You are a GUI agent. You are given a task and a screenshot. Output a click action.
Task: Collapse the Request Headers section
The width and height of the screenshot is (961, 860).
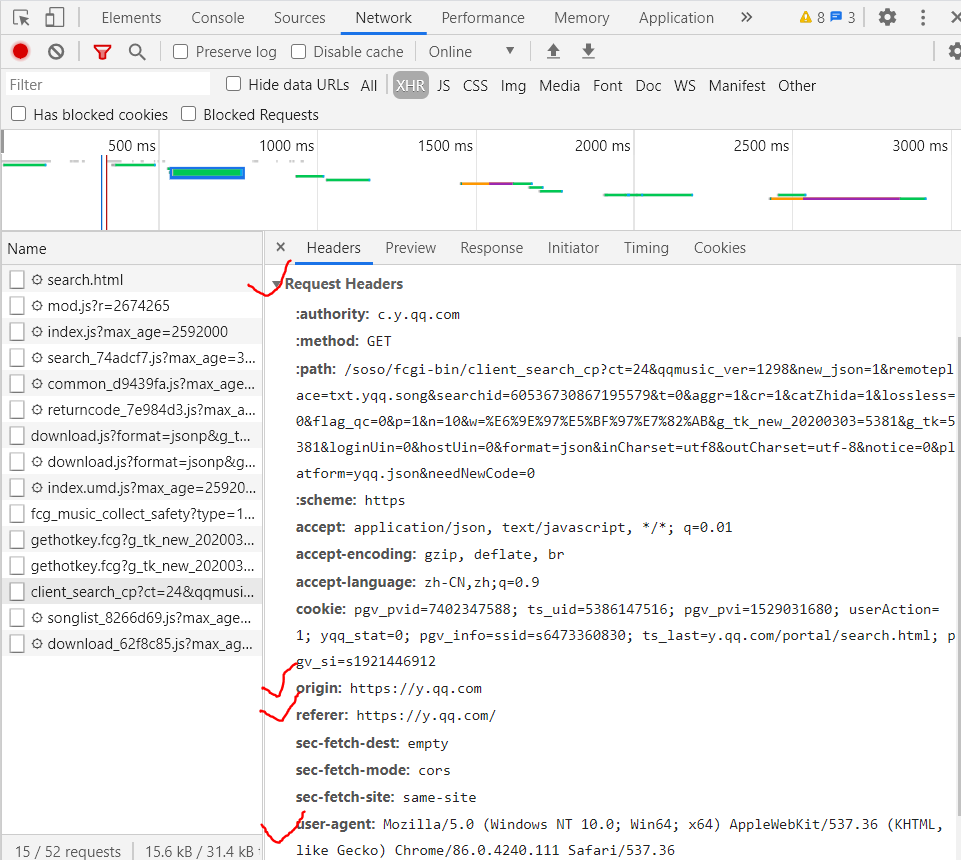coord(277,284)
